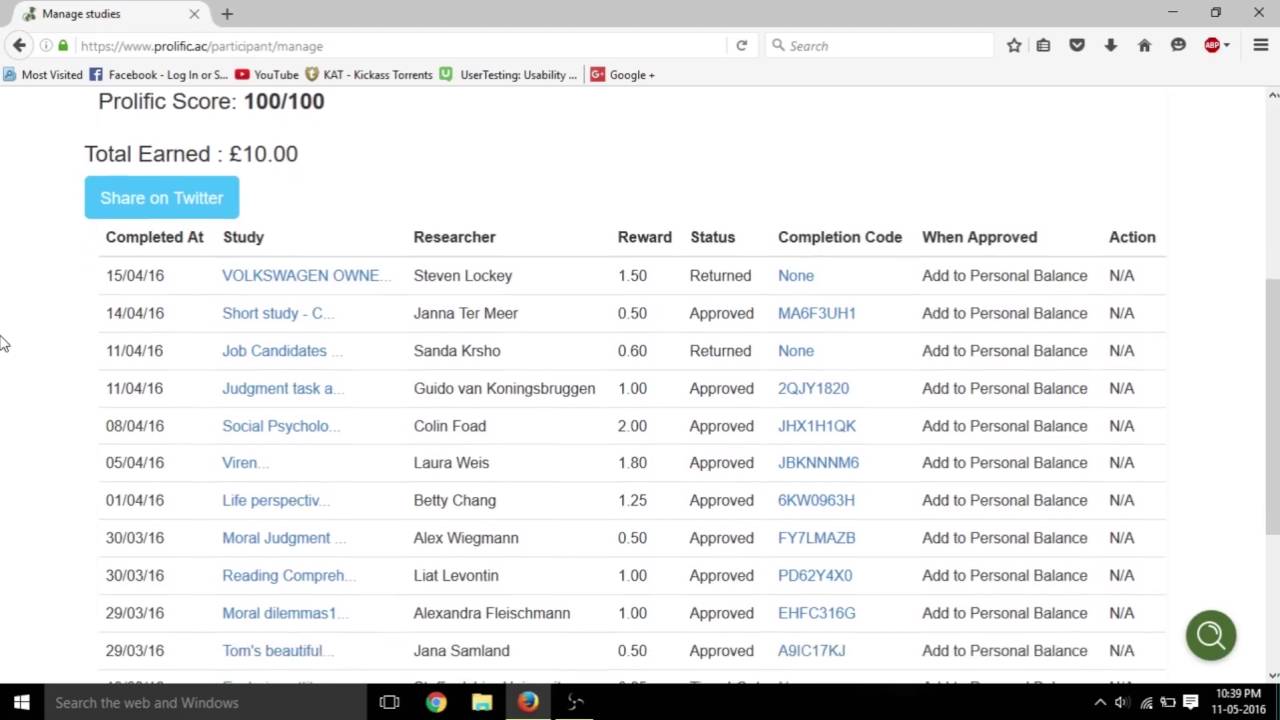
Task: Click the Search the web and Windows box
Action: [205, 702]
